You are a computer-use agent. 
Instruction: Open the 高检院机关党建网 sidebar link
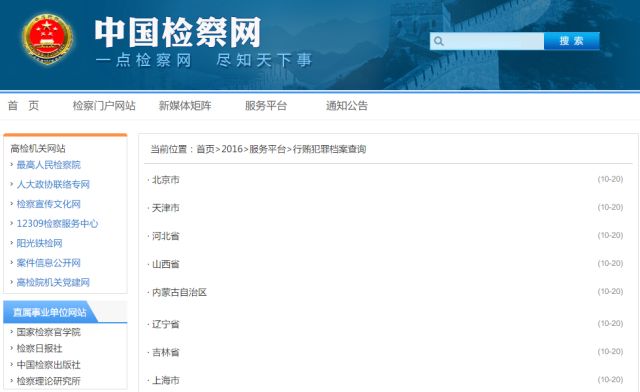[53, 283]
